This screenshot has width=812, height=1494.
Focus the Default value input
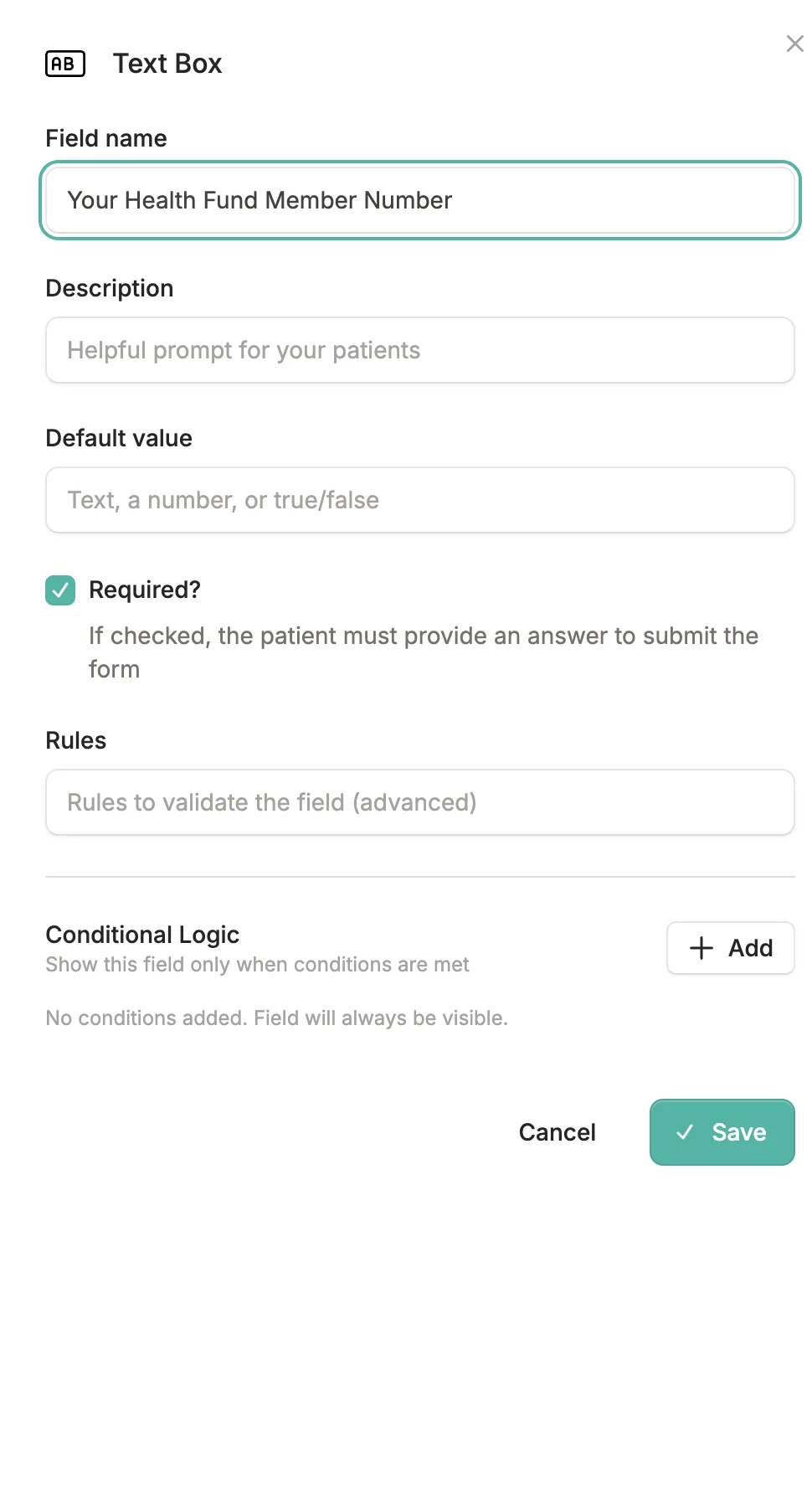419,499
